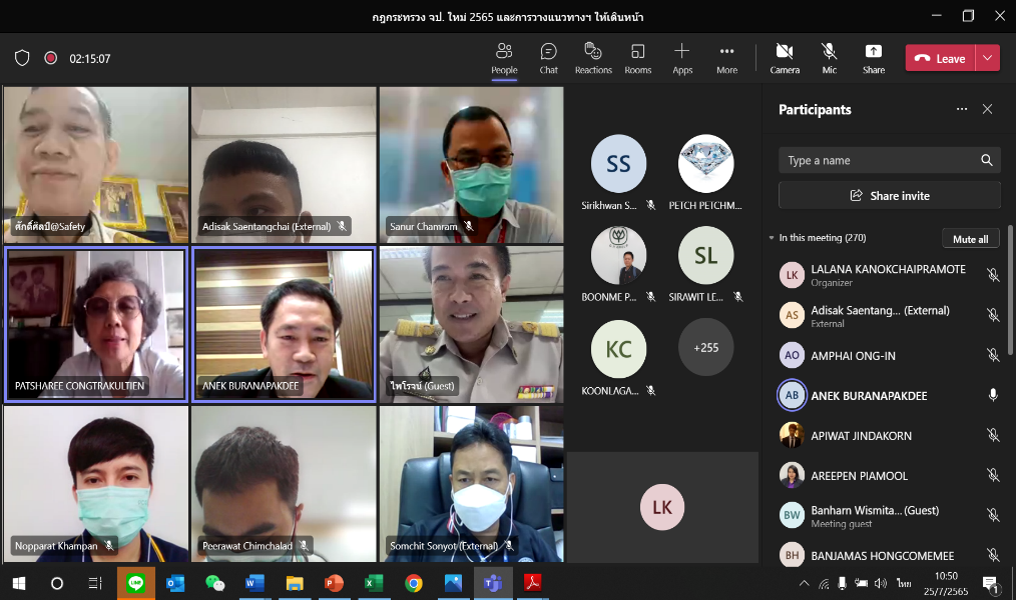This screenshot has width=1016, height=600.
Task: Open the Apps add button
Action: (x=682, y=58)
